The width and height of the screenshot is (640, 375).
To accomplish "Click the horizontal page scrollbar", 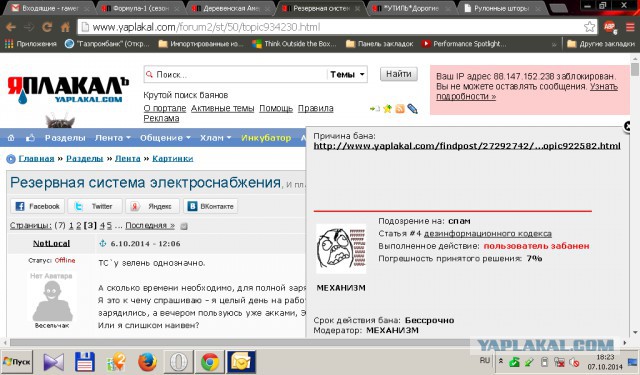I will 314,342.
